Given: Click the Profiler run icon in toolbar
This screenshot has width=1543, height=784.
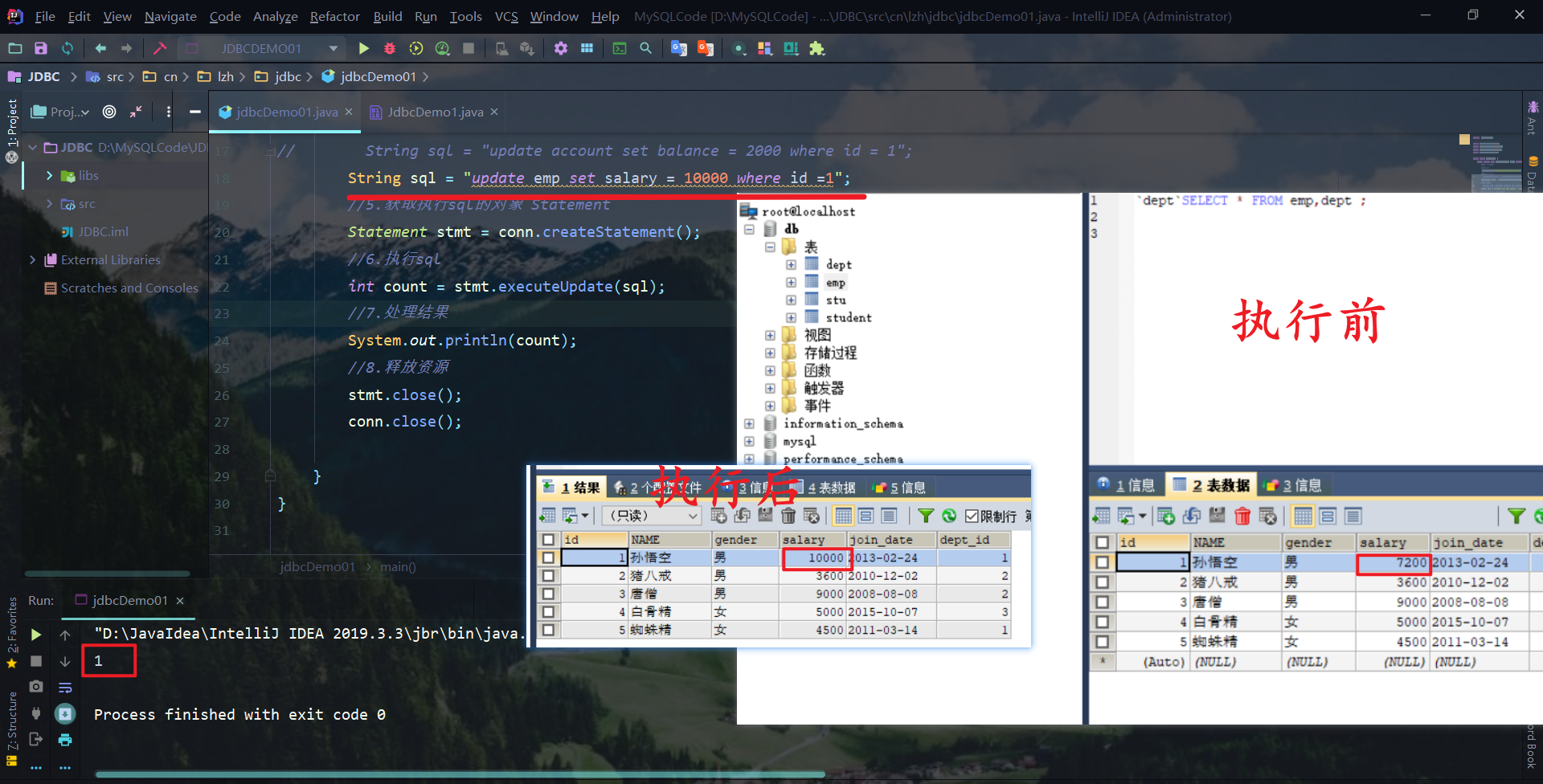Looking at the screenshot, I should coord(442,48).
